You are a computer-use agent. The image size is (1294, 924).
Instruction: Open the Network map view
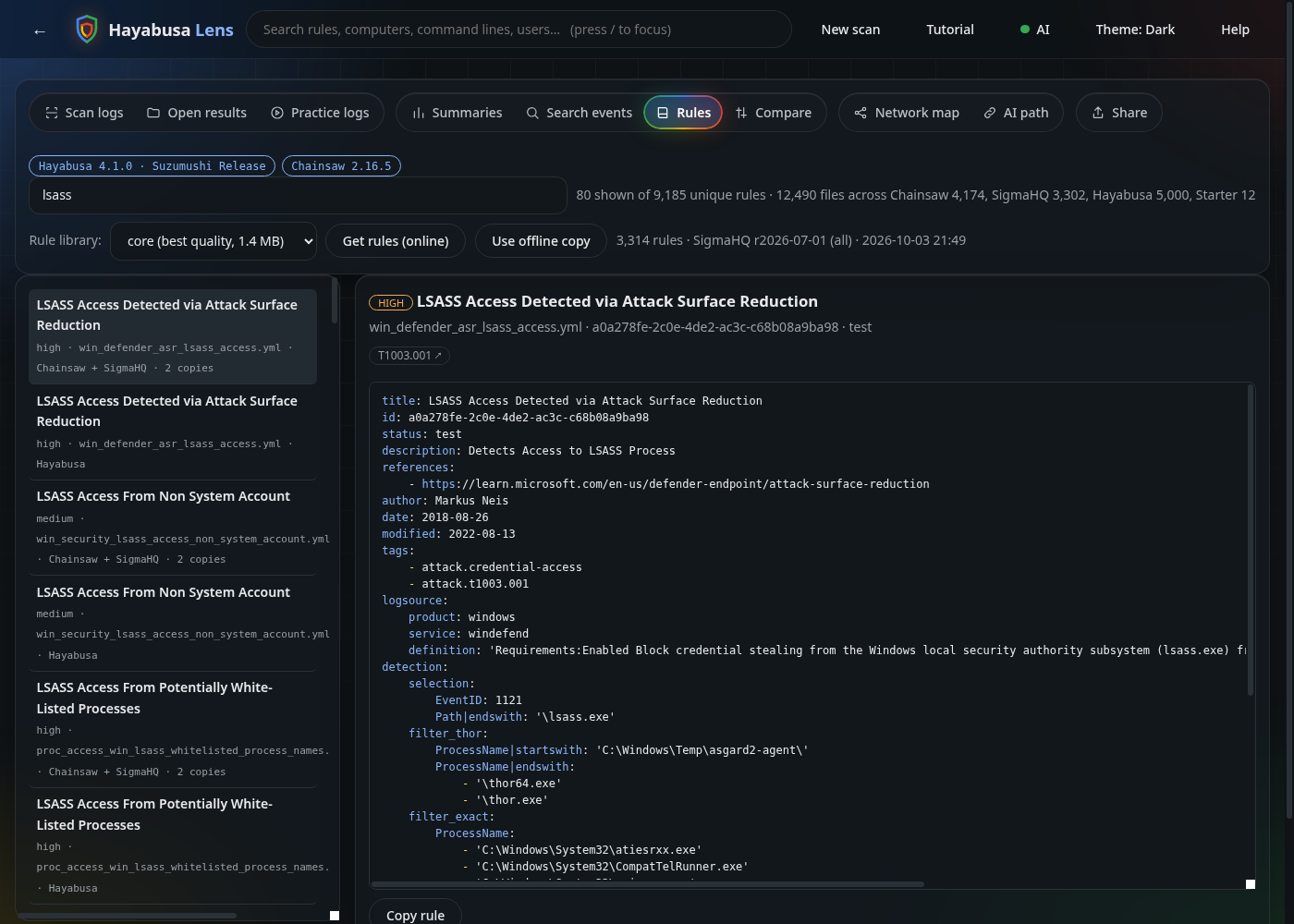(x=907, y=113)
